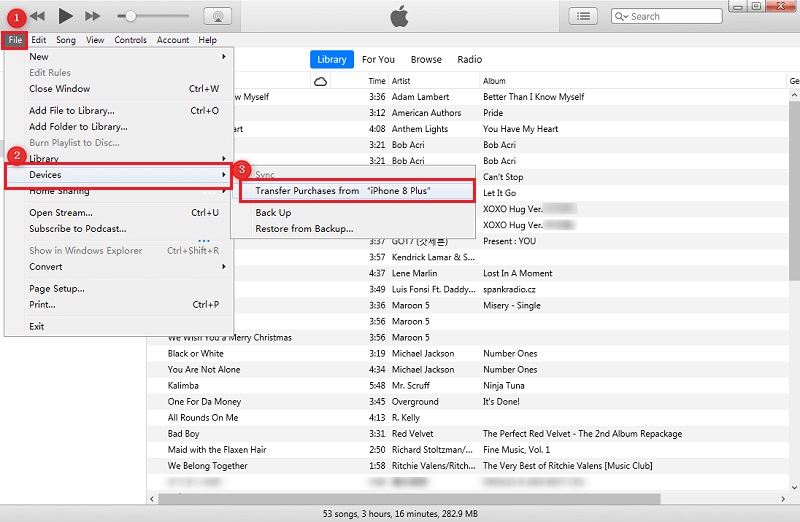Select Maroon 5 Misery - Single row
This screenshot has width=800, height=522.
pos(510,306)
